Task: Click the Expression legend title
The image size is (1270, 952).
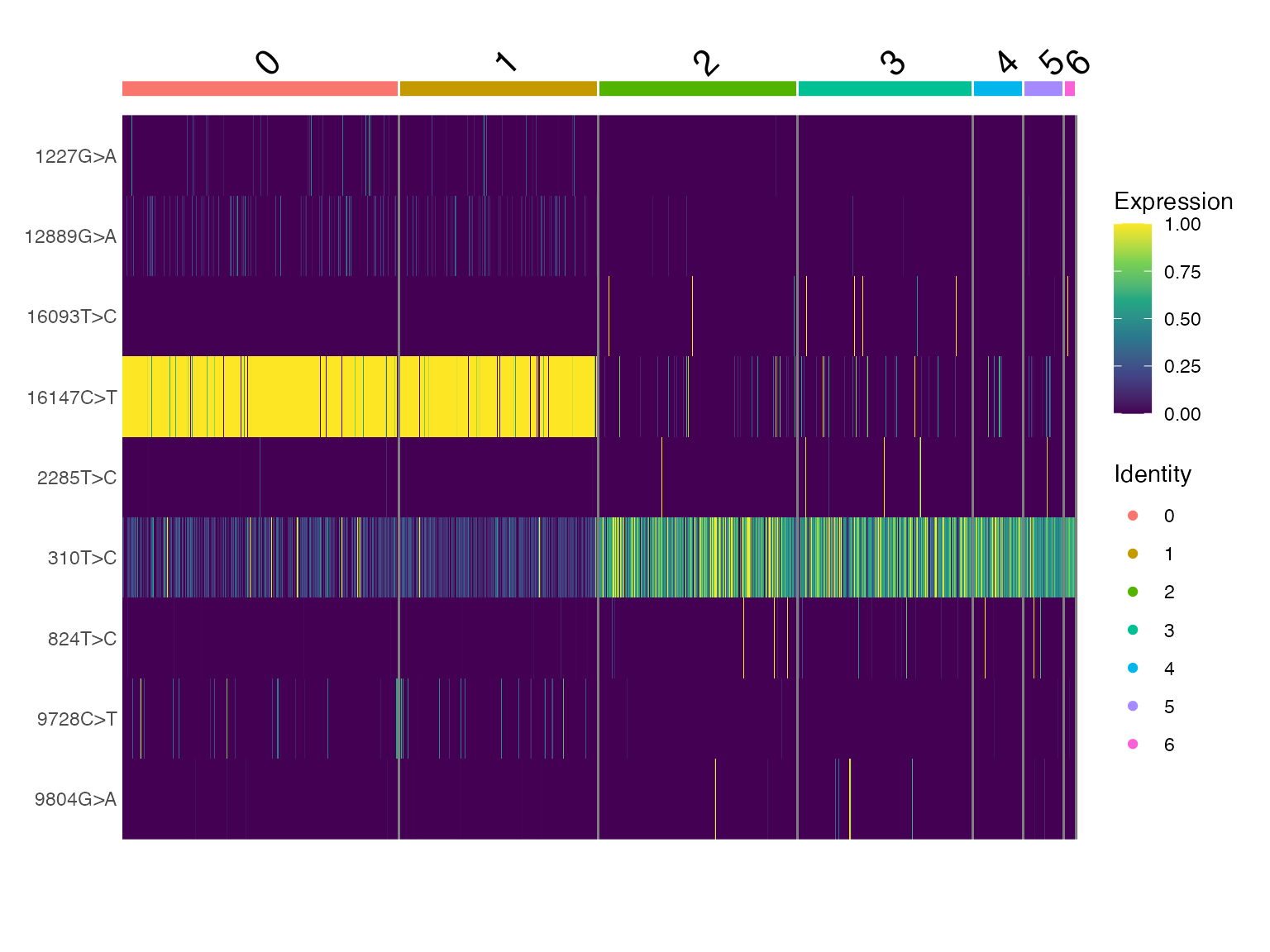Action: coord(1173,202)
